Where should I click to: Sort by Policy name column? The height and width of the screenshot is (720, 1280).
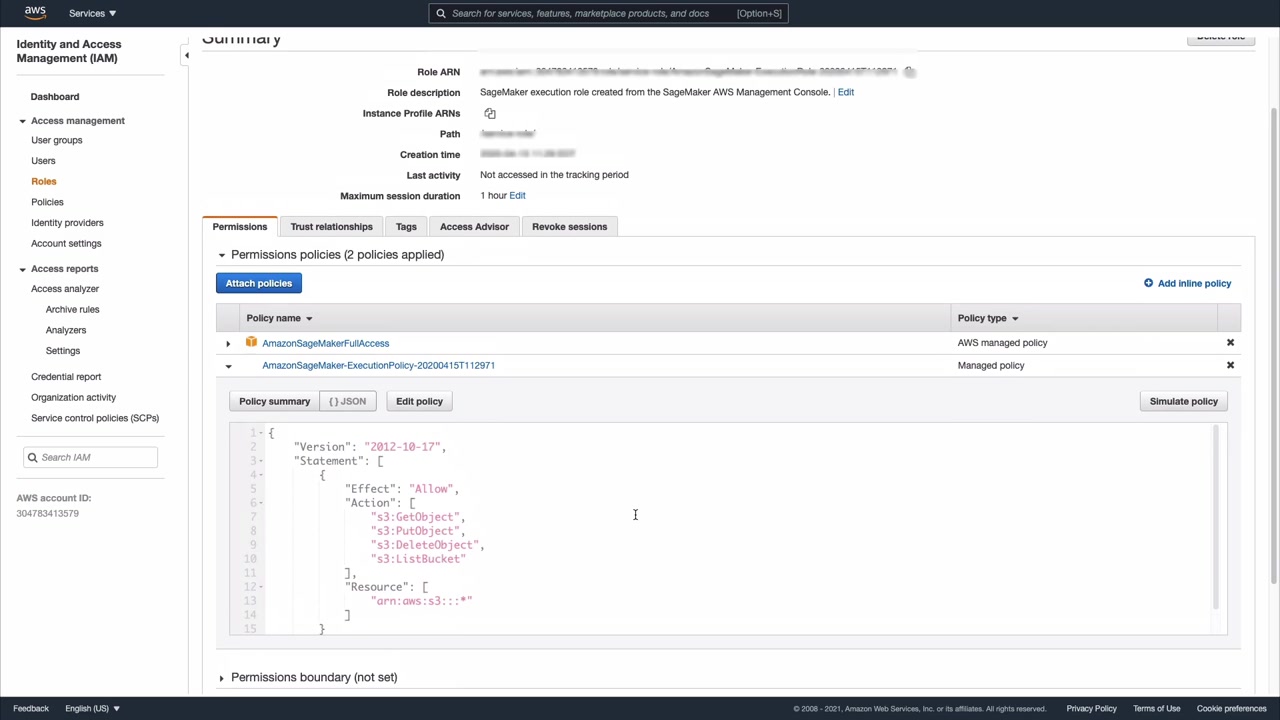click(279, 319)
